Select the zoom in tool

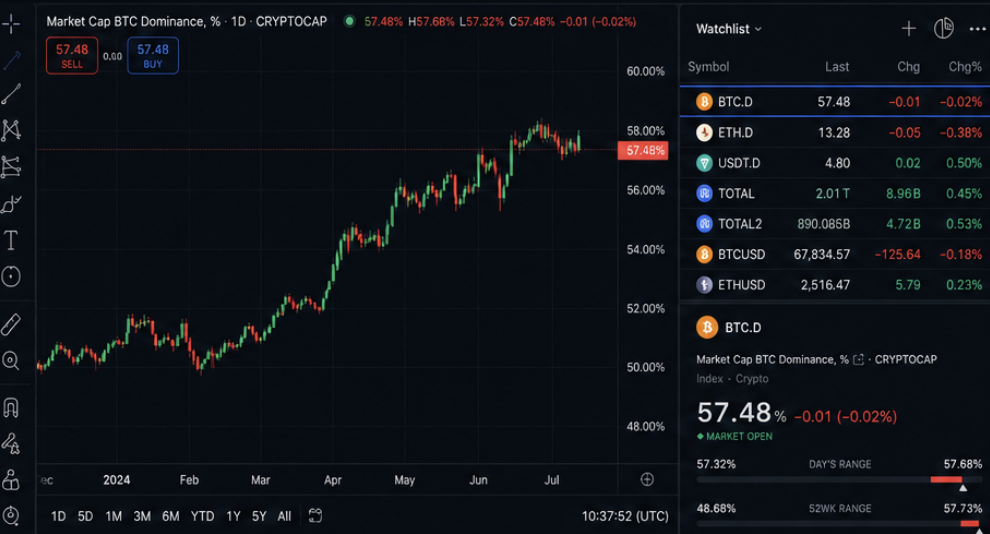click(11, 360)
